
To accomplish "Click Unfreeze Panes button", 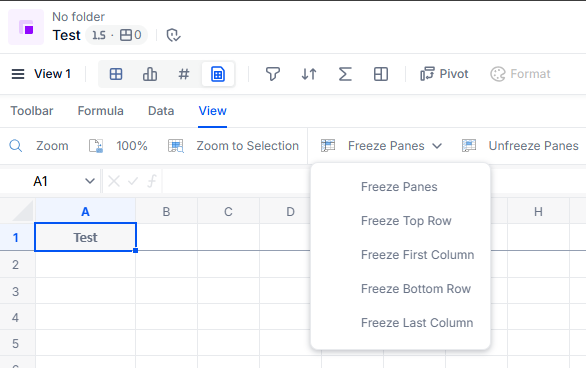I will click(x=520, y=146).
